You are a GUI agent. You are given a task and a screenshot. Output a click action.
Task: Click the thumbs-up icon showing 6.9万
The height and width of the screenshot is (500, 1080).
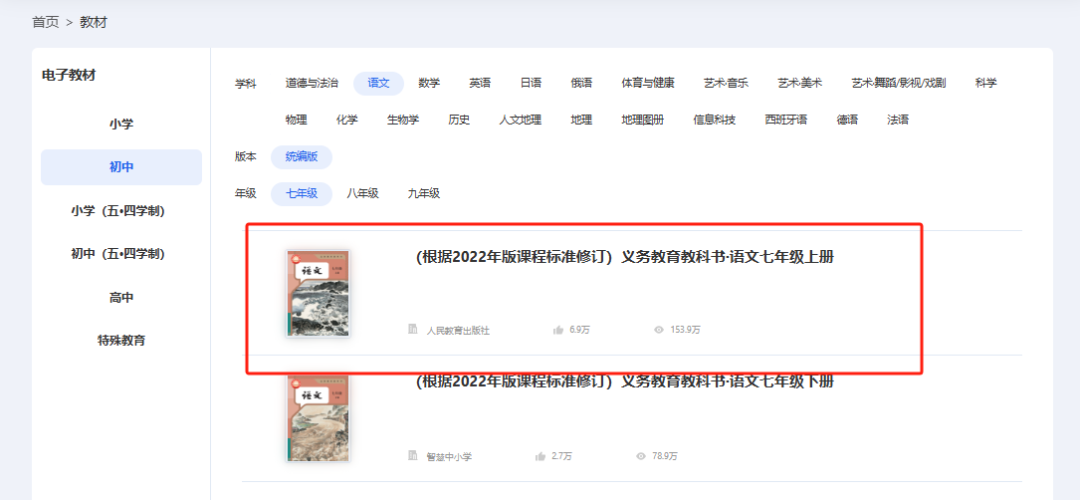[x=559, y=330]
